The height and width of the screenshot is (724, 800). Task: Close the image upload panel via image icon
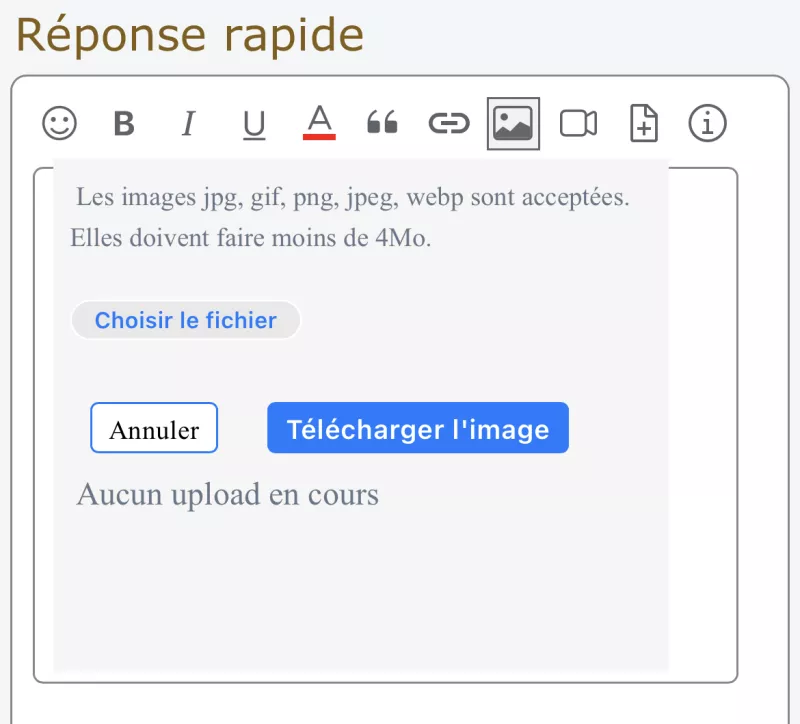[x=513, y=123]
